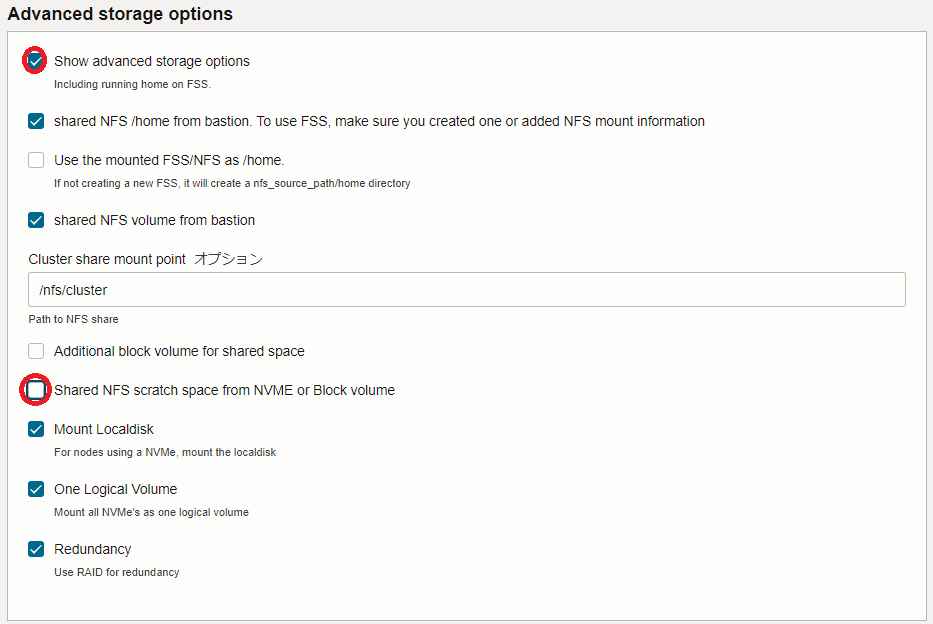Uncheck the Mount Localdisk checkbox
The height and width of the screenshot is (624, 933).
click(36, 429)
